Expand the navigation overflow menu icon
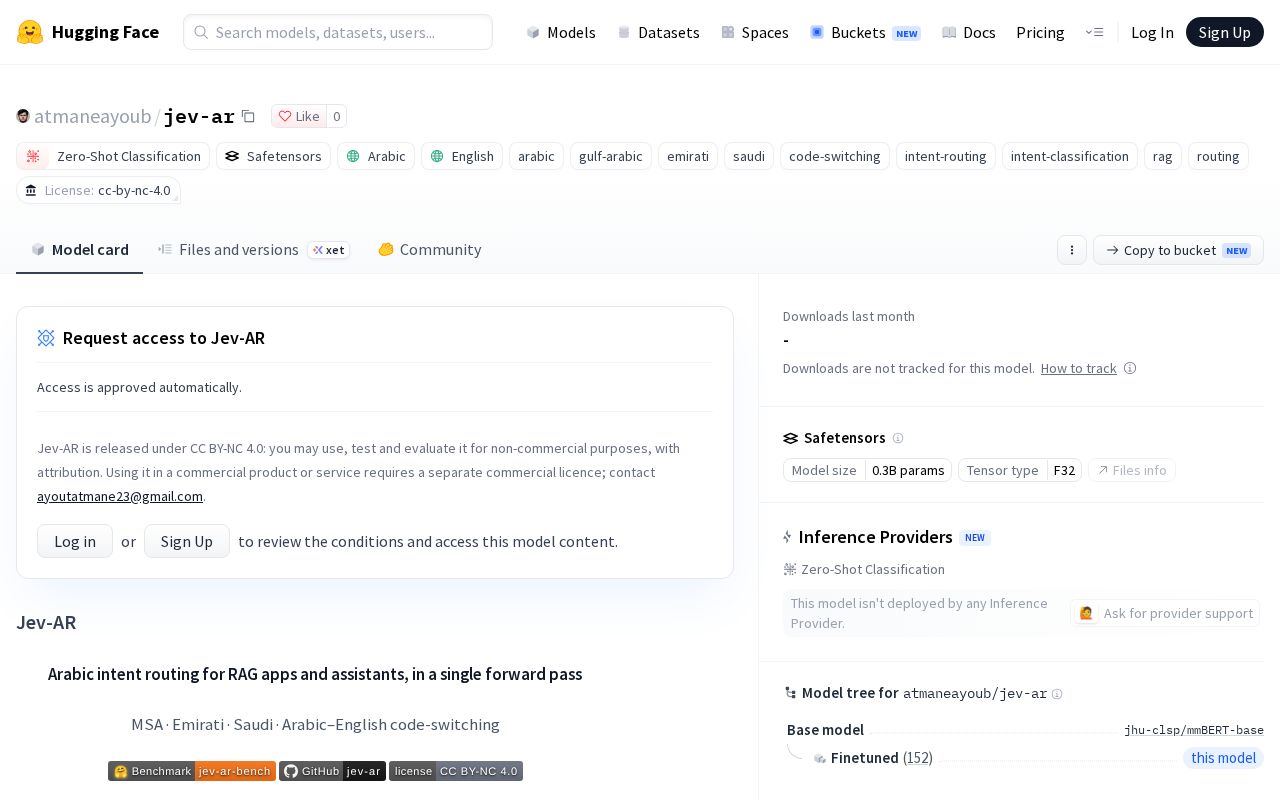 pyautogui.click(x=1094, y=32)
